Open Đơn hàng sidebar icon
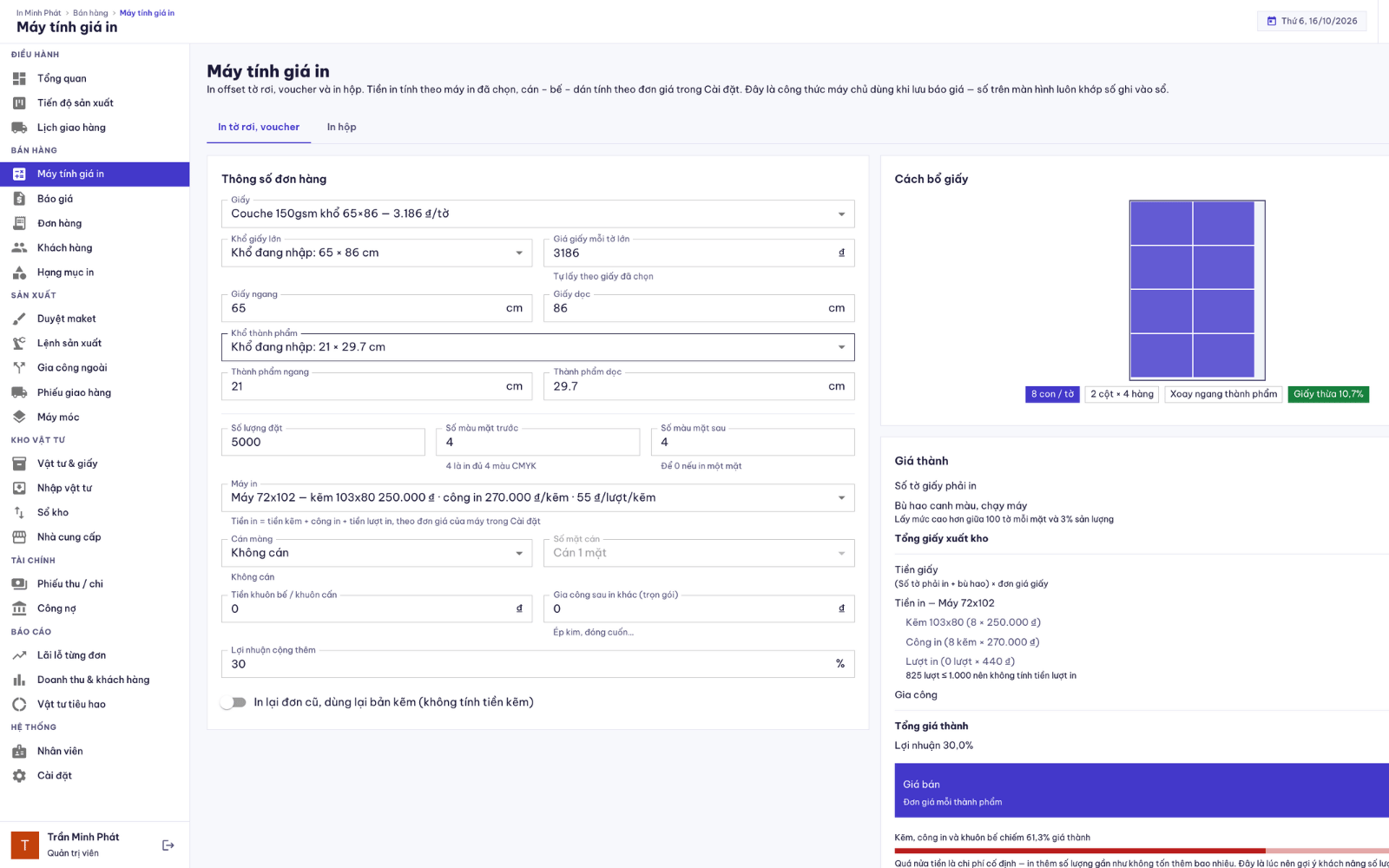 coord(19,223)
